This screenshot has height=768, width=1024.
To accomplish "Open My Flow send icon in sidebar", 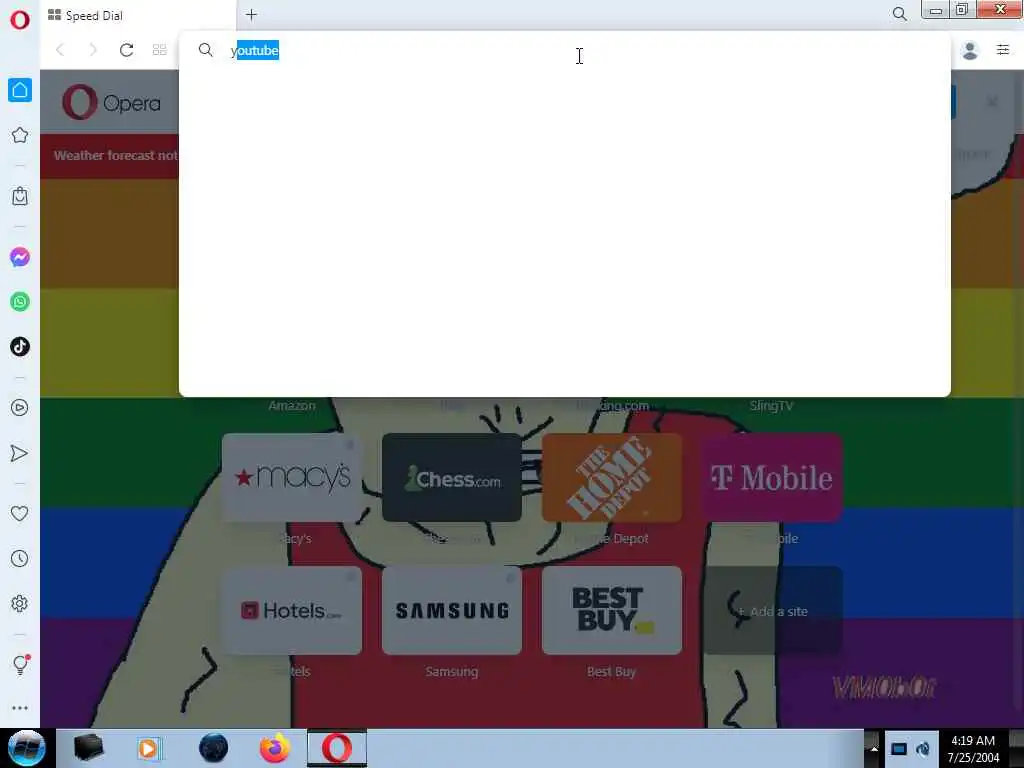I will (20, 453).
